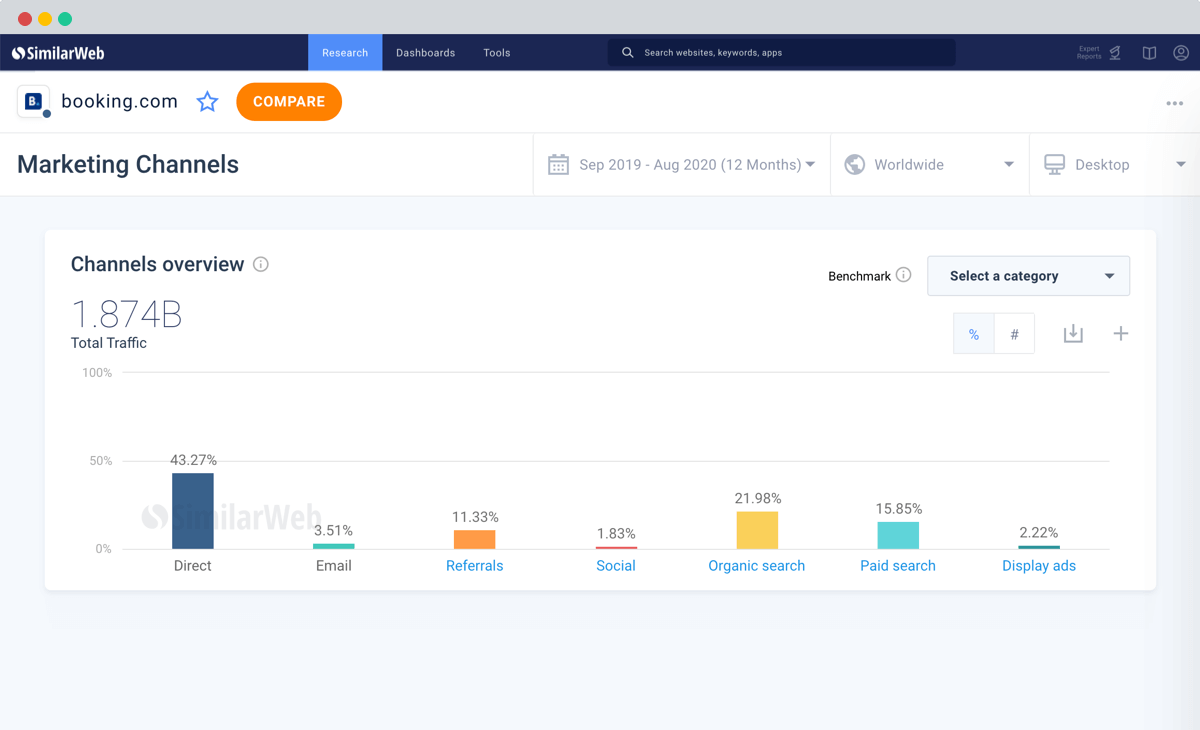Click the globe icon
The image size is (1200, 730).
click(x=854, y=165)
